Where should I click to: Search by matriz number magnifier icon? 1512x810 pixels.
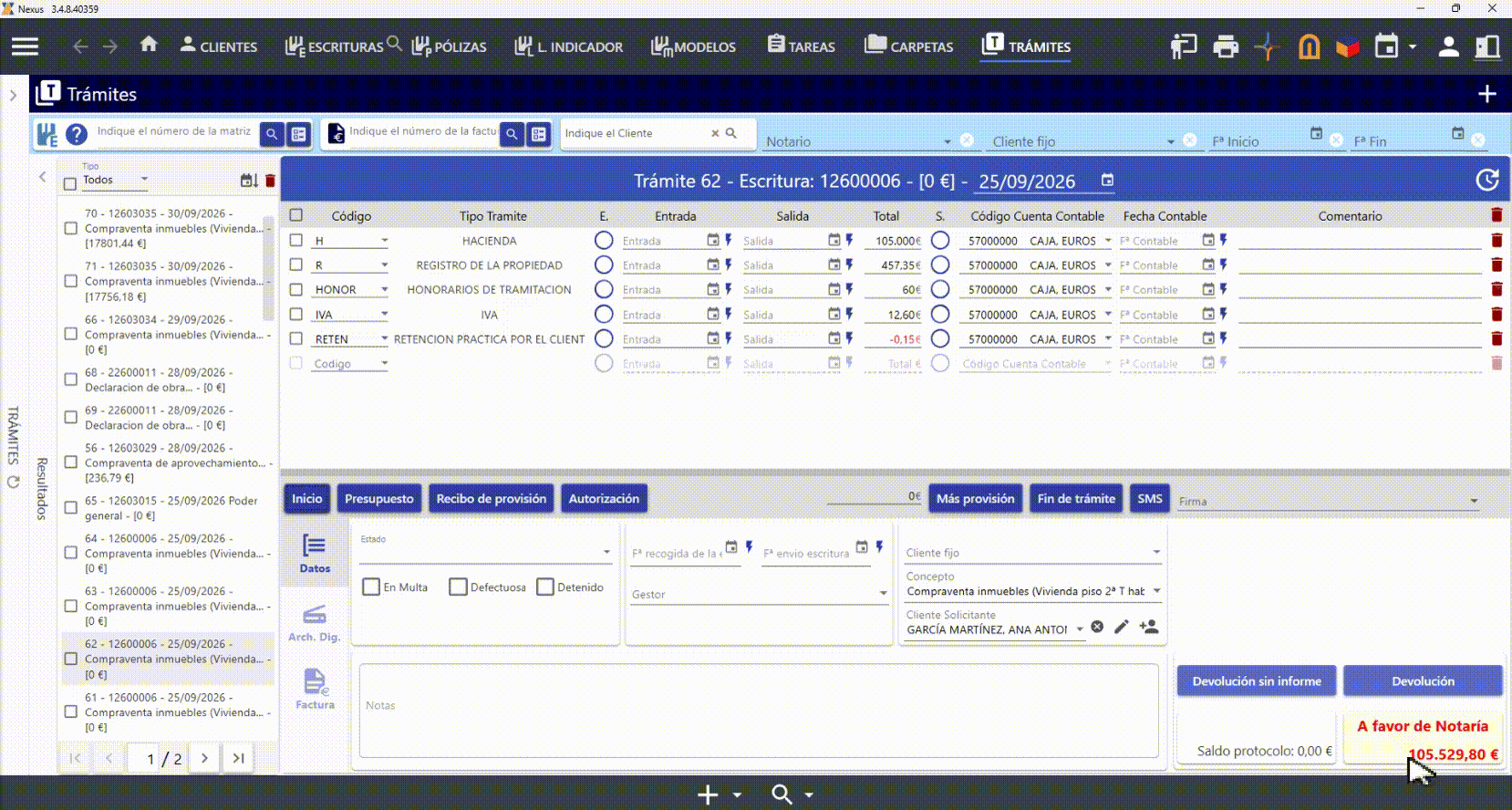tap(272, 134)
